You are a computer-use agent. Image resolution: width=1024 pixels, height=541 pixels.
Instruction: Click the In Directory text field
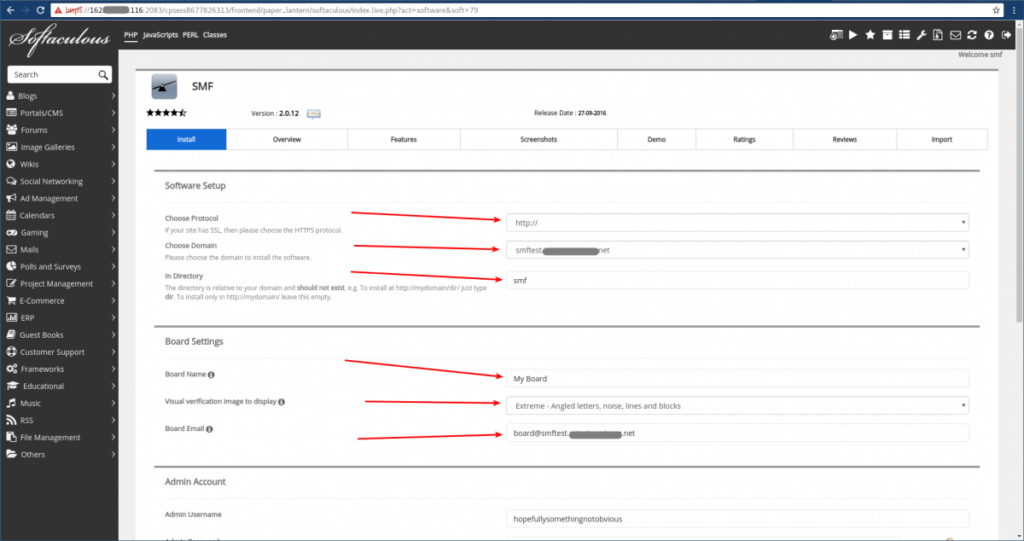(x=737, y=280)
